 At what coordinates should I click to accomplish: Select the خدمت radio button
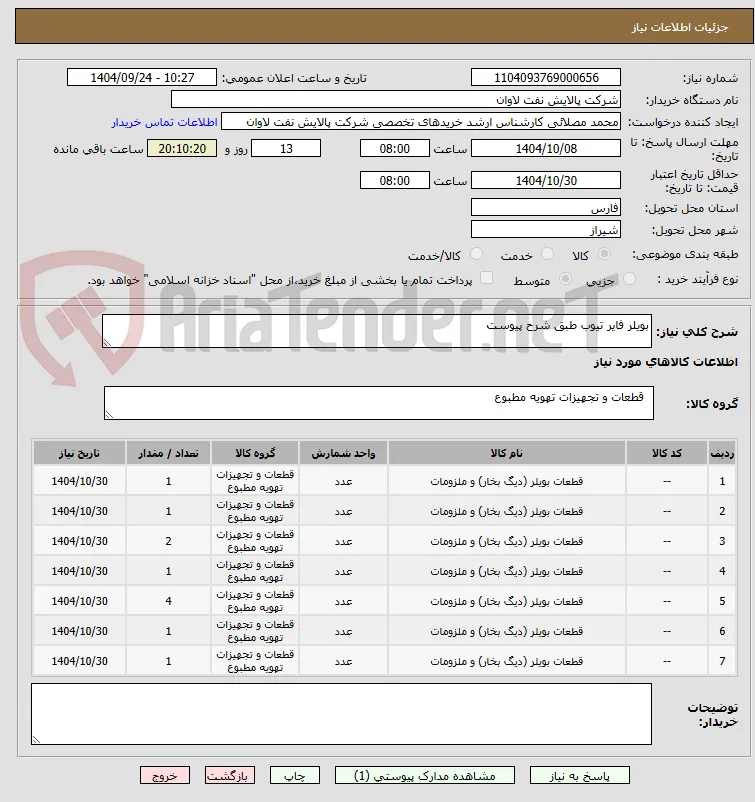point(547,254)
